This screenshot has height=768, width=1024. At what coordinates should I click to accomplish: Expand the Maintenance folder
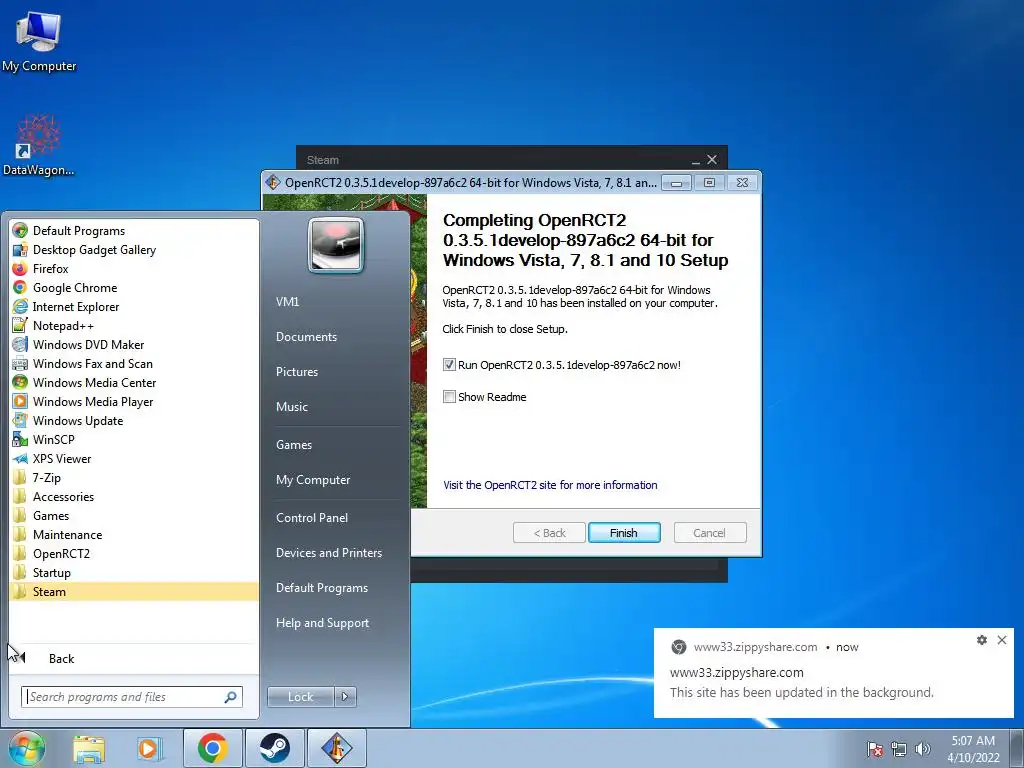[x=57, y=534]
